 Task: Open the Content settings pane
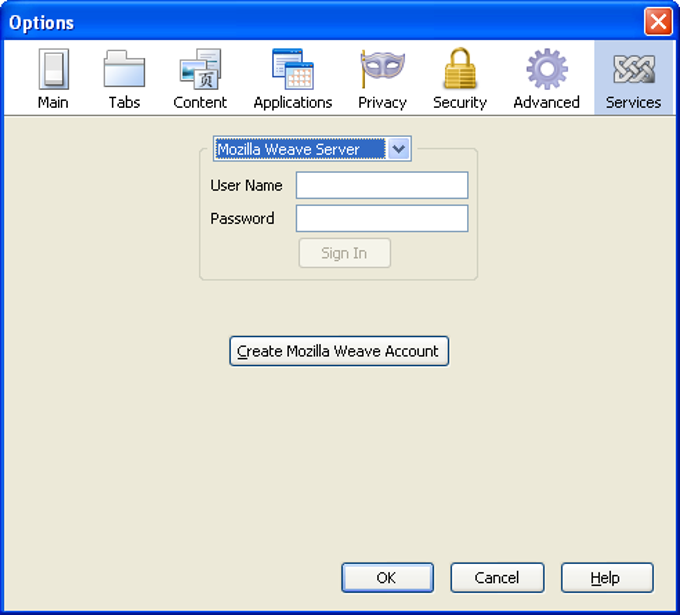point(200,79)
